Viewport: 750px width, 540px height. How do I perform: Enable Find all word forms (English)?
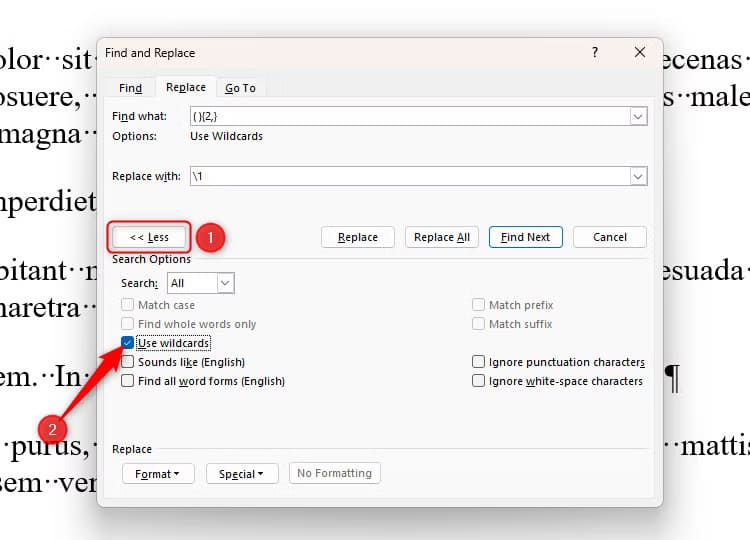tap(127, 381)
